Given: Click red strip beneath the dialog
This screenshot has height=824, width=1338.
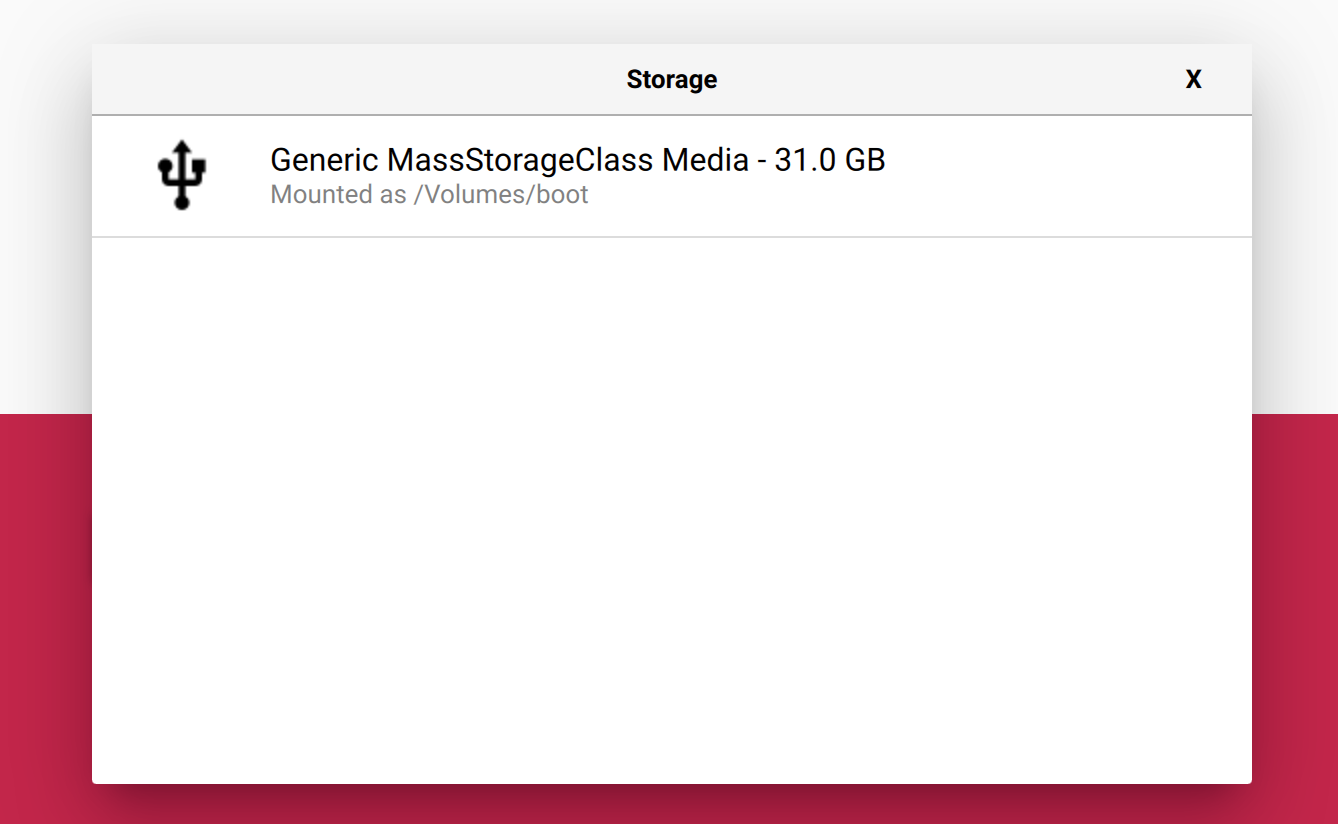Looking at the screenshot, I should pyautogui.click(x=671, y=805).
